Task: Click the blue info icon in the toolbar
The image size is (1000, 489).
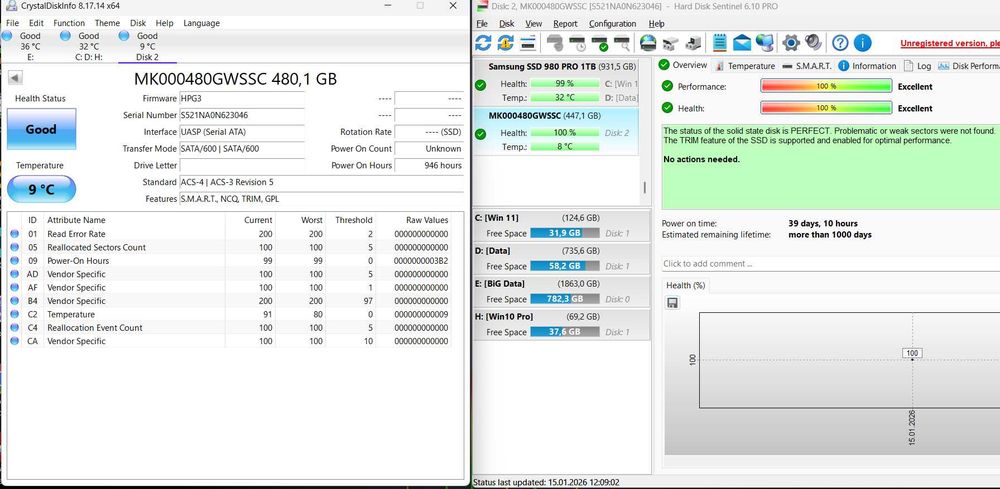Action: (862, 43)
